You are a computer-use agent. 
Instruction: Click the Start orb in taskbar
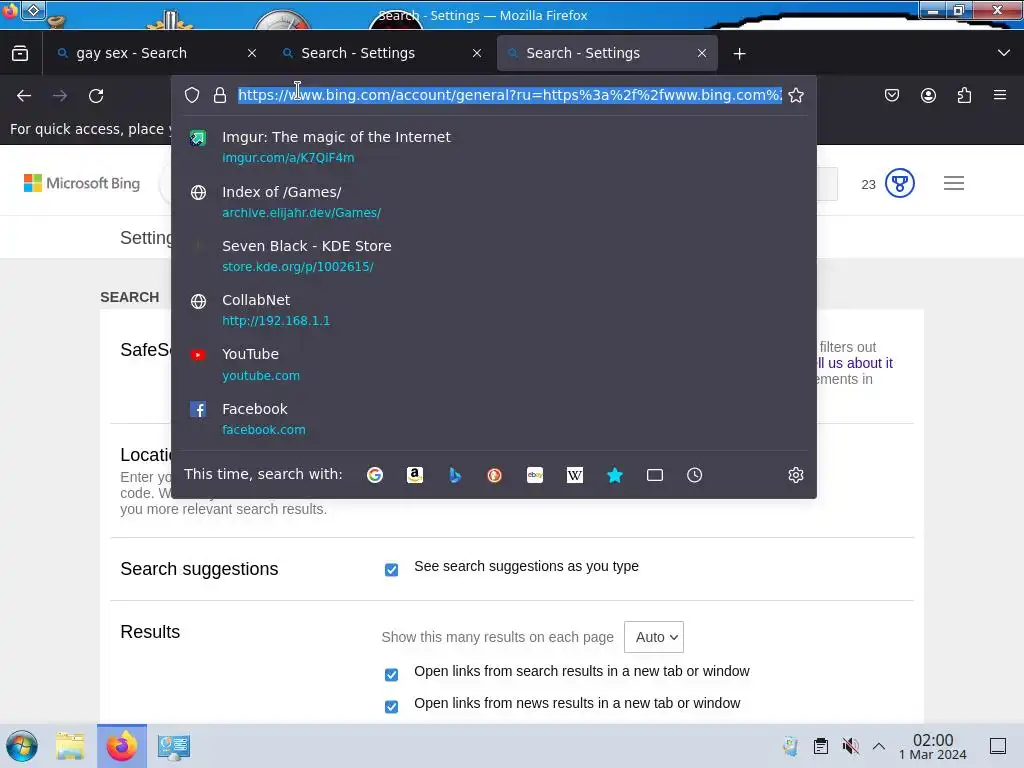(22, 746)
